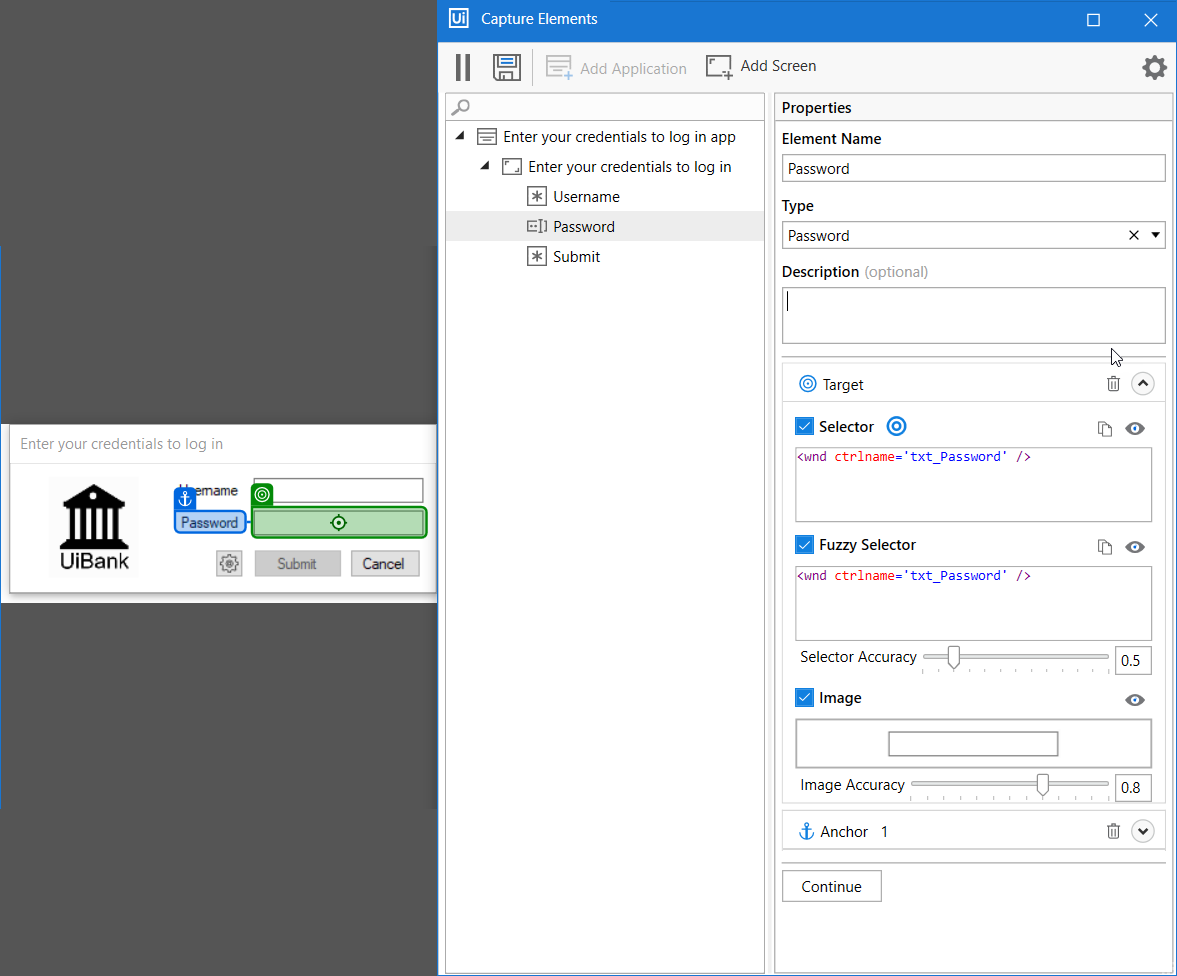Copy the Fuzzy Selector value

click(x=1105, y=547)
